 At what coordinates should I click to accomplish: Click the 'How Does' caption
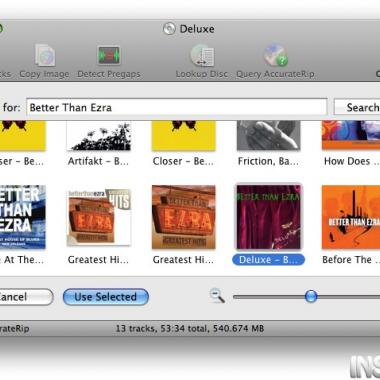(x=352, y=161)
